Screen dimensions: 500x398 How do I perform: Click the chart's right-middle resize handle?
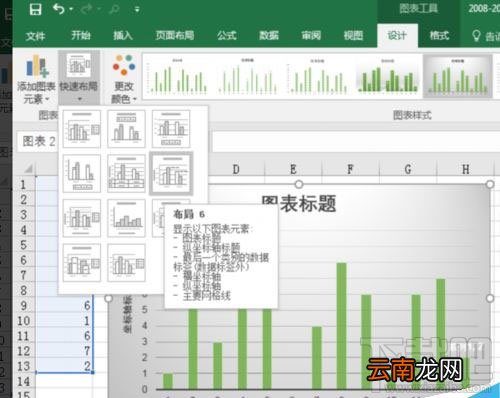point(490,298)
